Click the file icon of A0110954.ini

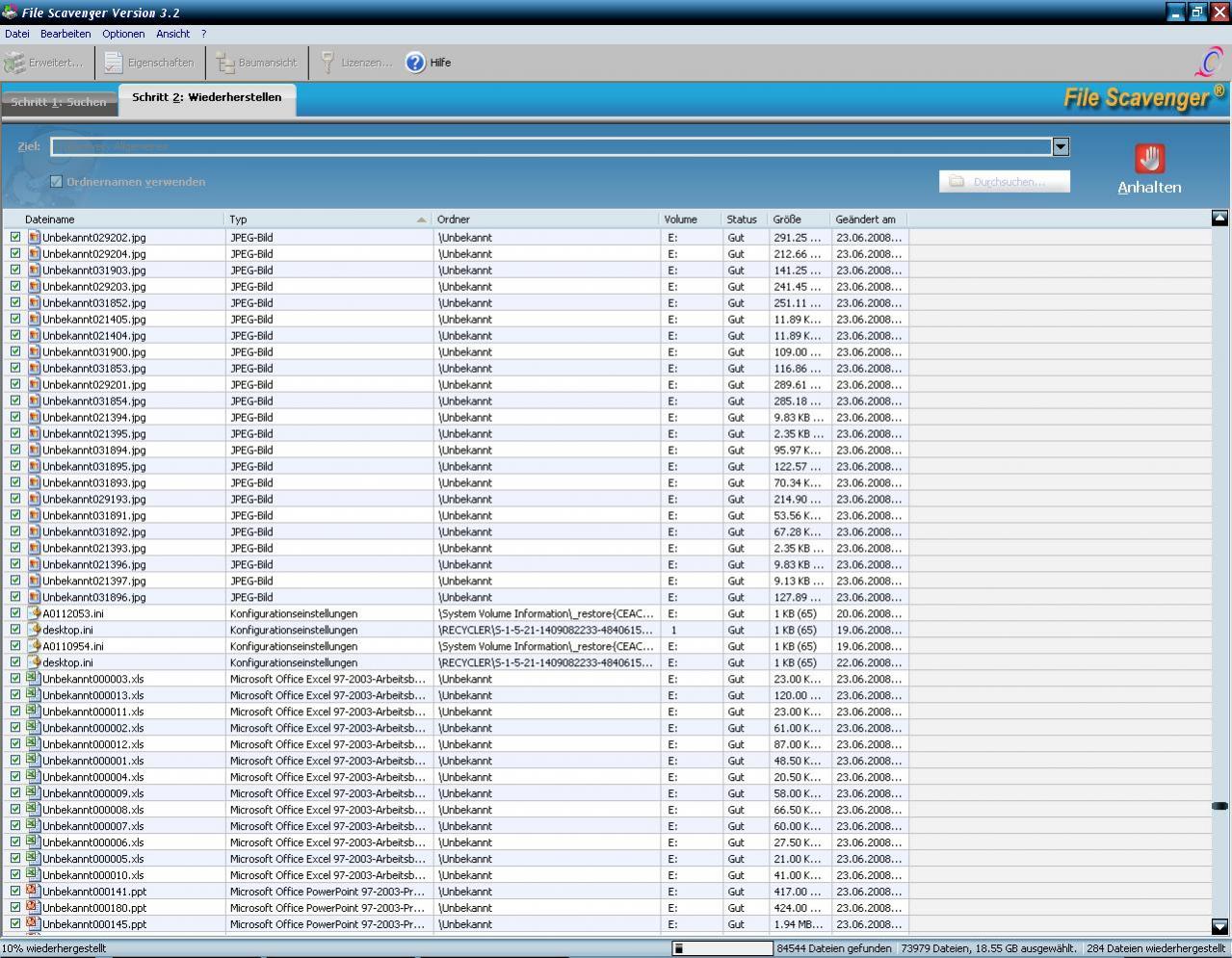(x=34, y=646)
